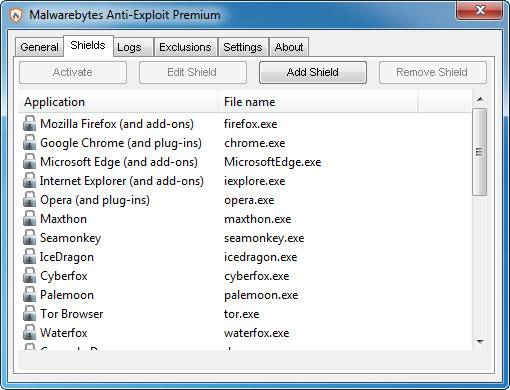This screenshot has width=510, height=390.
Task: Click the scrollbar up arrow
Action: (x=480, y=99)
